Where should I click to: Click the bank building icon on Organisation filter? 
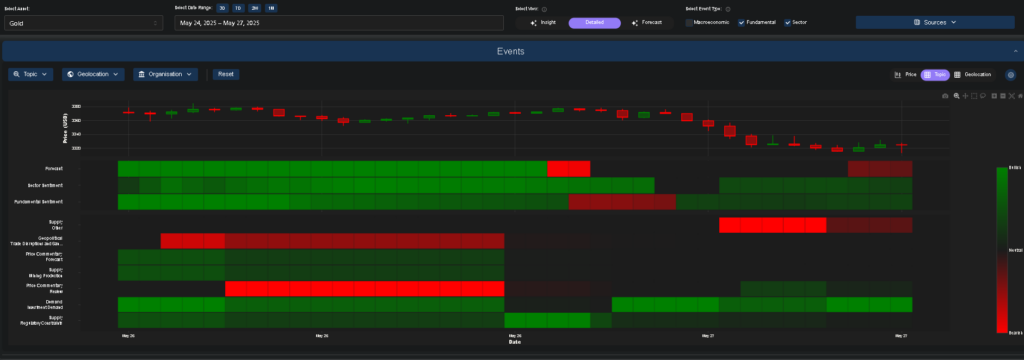click(x=142, y=74)
